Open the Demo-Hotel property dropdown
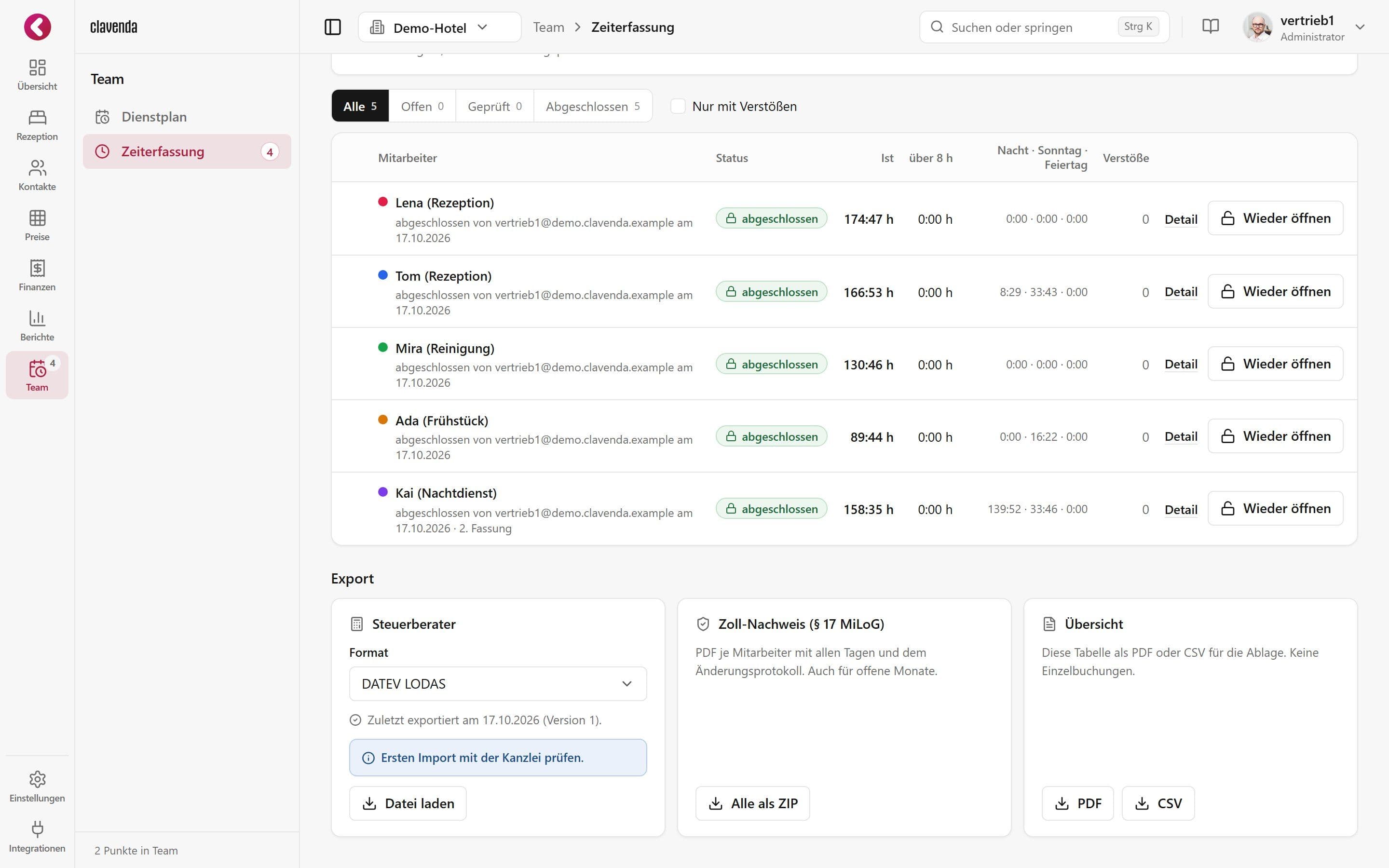 click(440, 27)
